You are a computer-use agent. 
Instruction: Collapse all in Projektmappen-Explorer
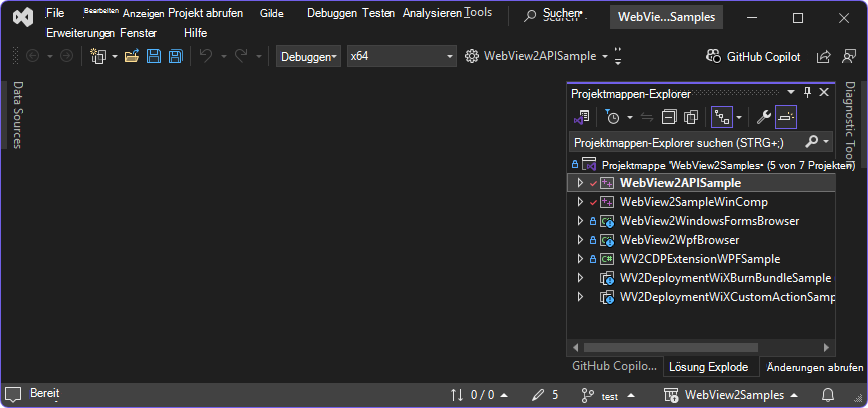coord(669,117)
